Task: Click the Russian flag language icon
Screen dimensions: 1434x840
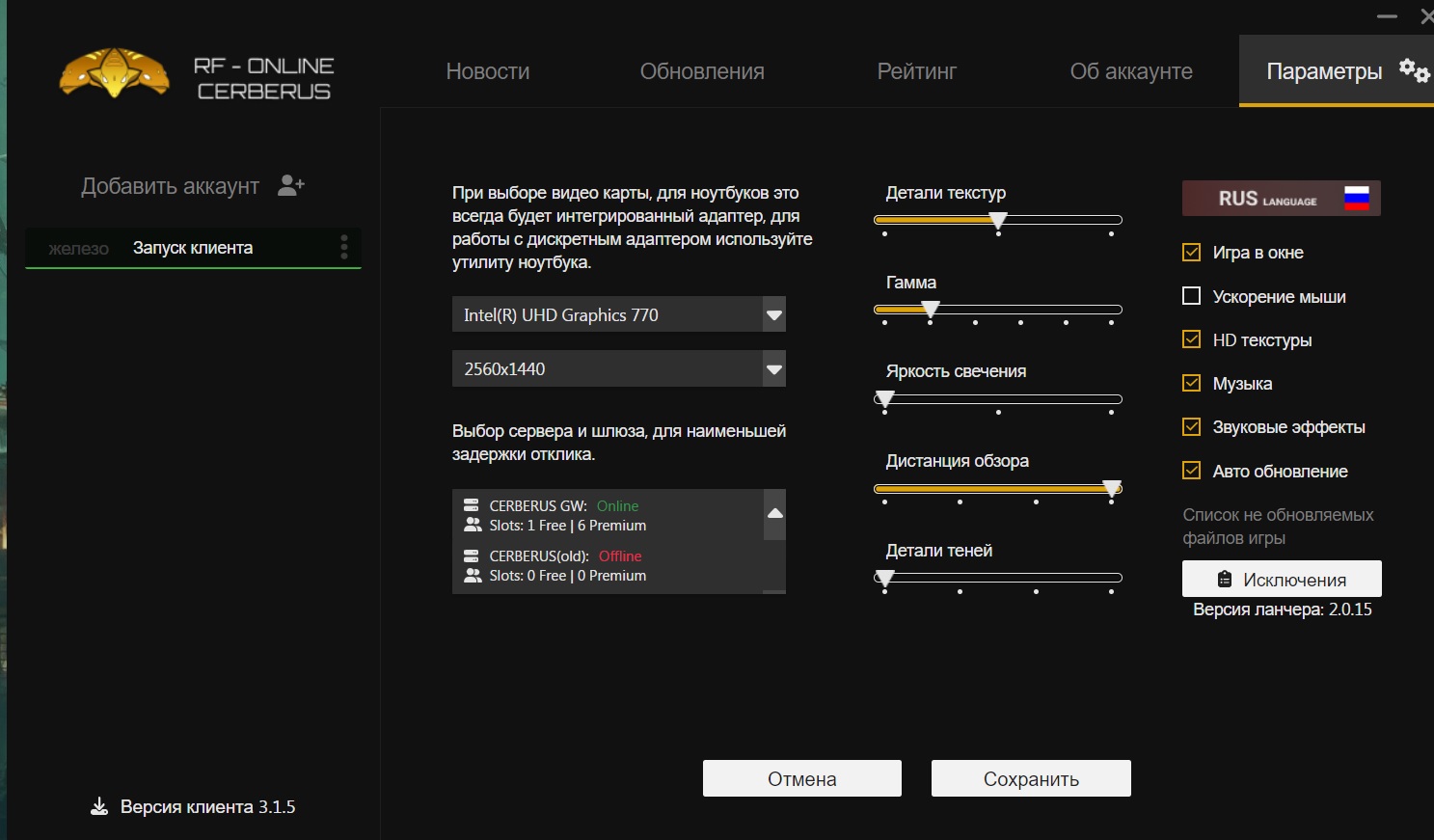Action: (x=1357, y=199)
